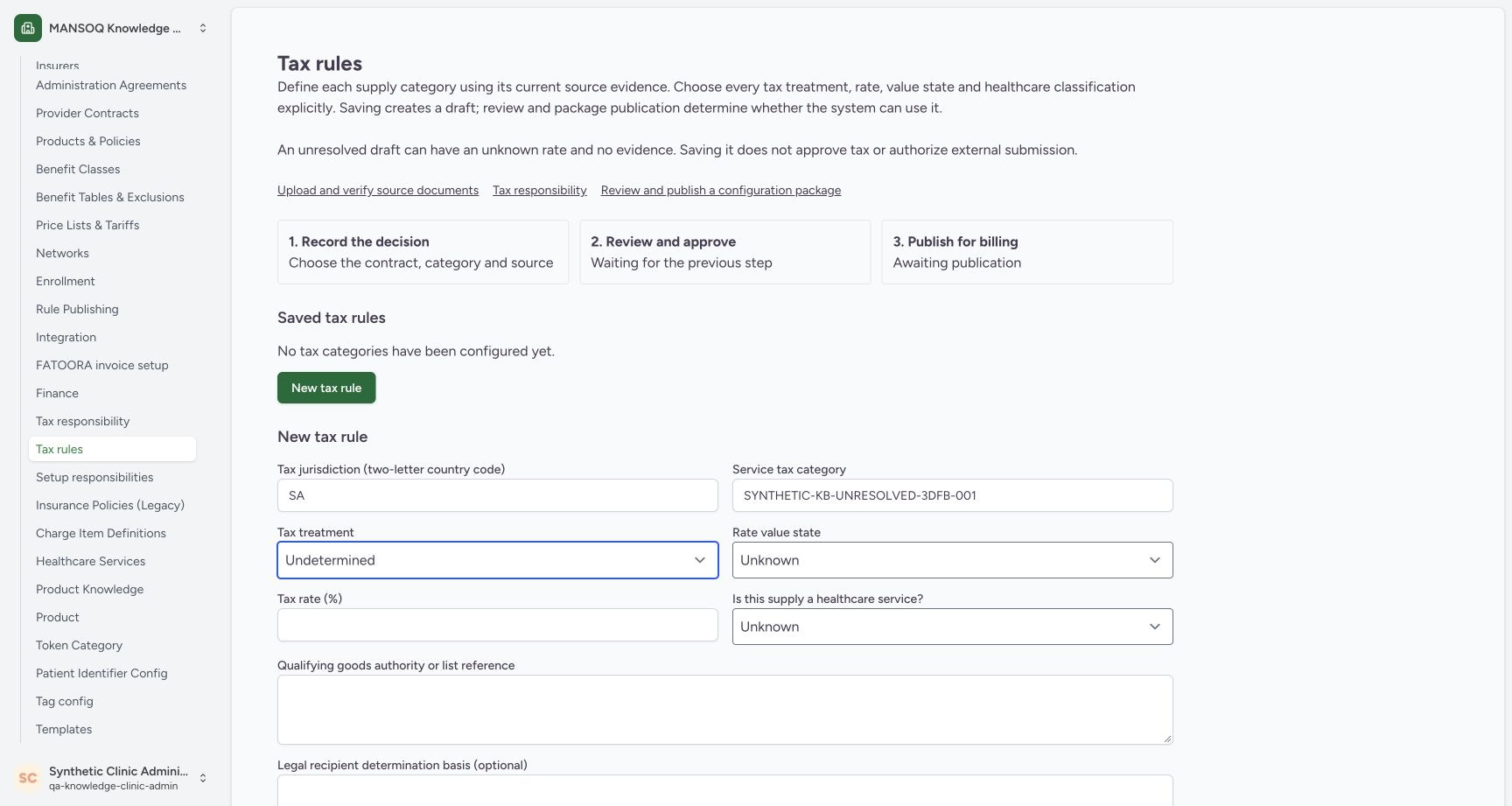Click the MANSOQ green building logo icon

[x=28, y=28]
